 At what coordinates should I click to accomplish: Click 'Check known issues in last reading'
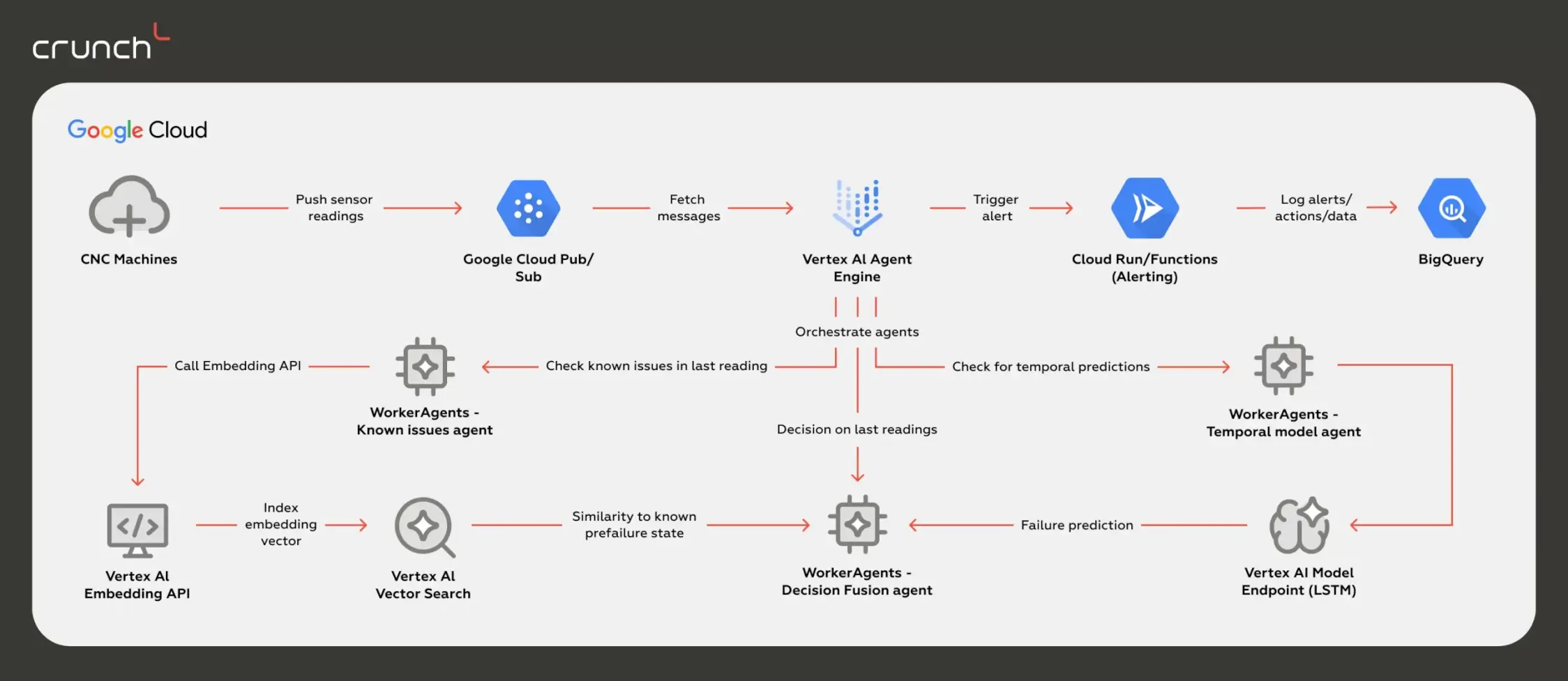[x=656, y=366]
